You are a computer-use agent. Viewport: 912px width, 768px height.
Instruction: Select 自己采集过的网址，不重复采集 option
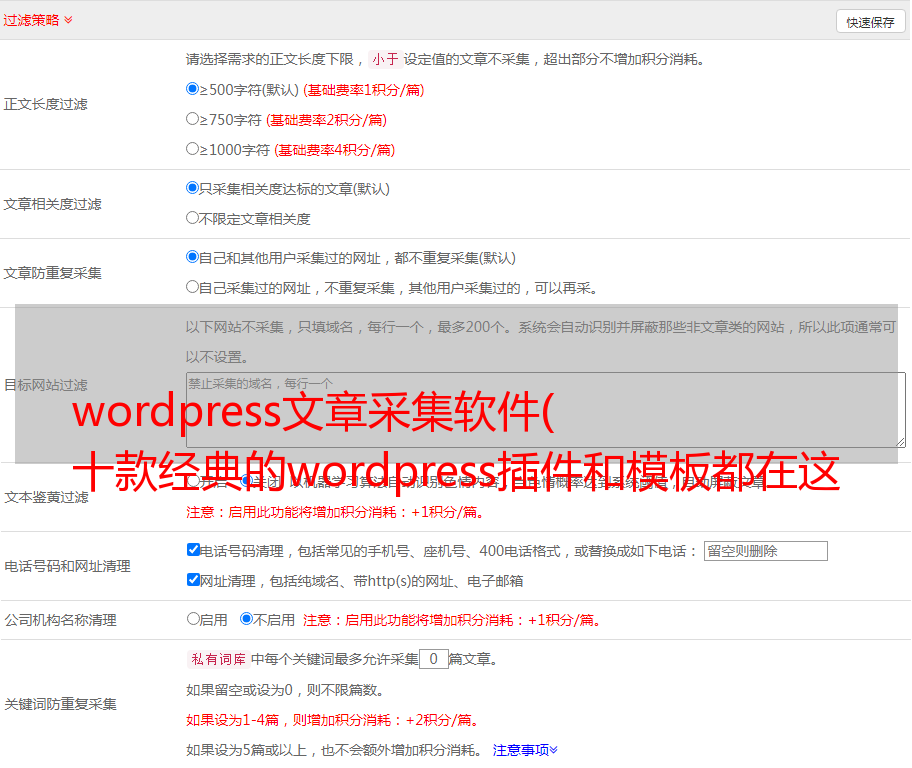192,287
